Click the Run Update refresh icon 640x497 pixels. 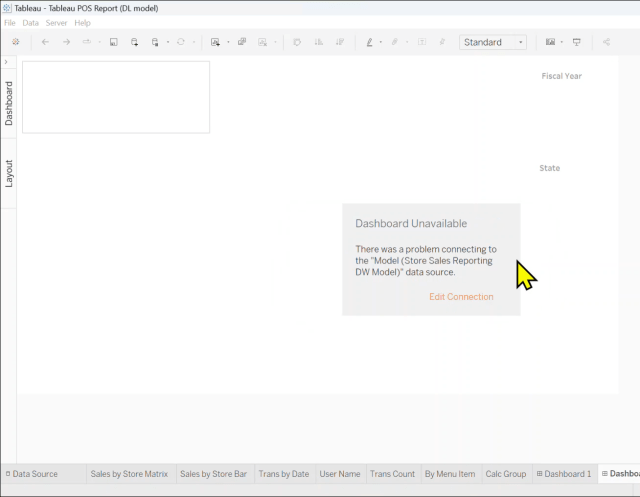pos(181,42)
